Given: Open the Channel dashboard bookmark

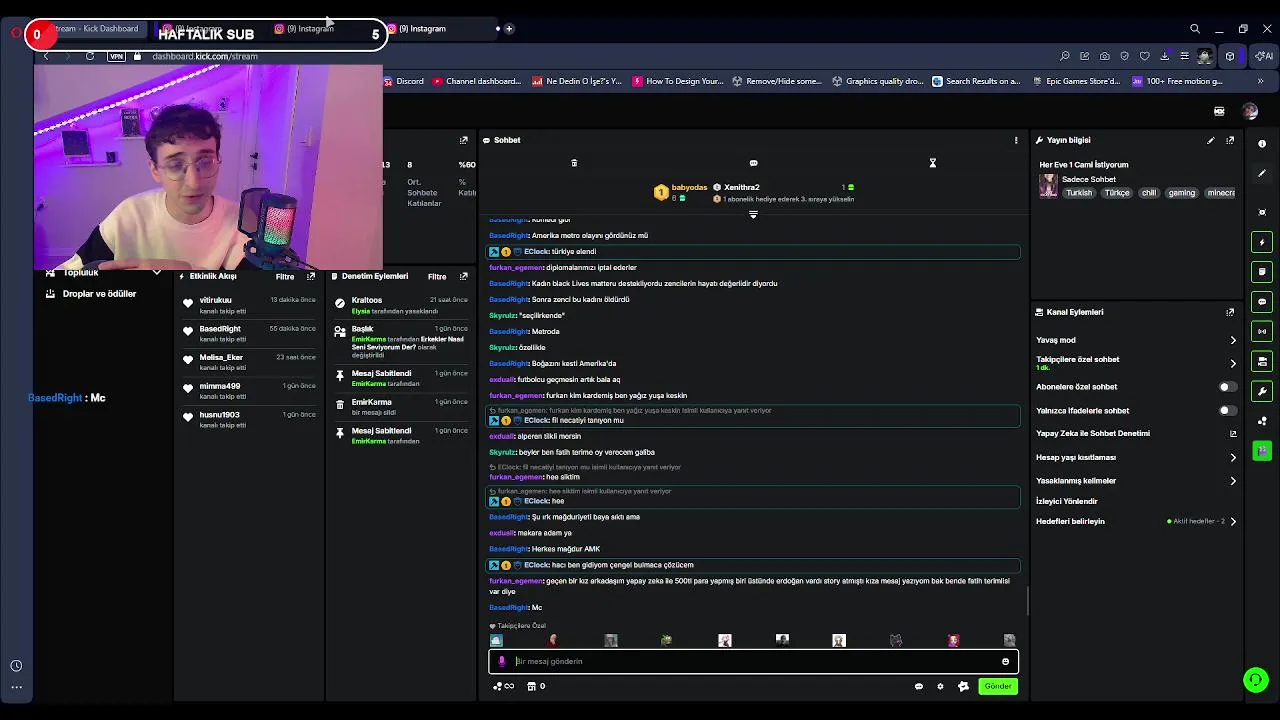Looking at the screenshot, I should pyautogui.click(x=477, y=81).
